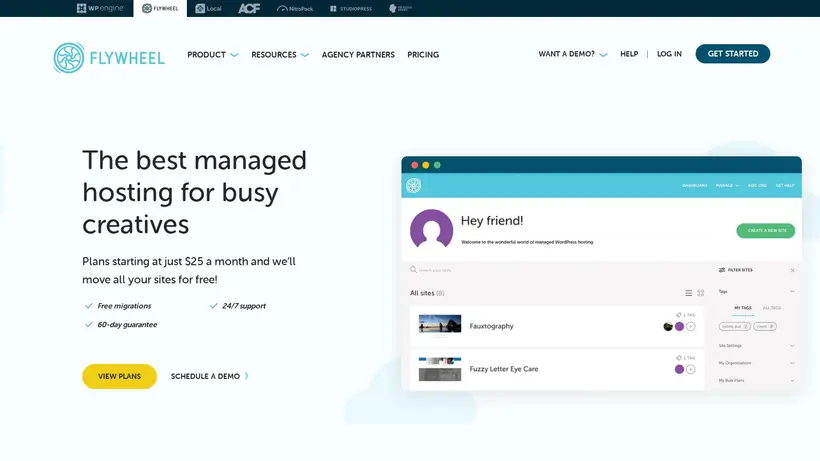Screen dimensions: 820x461
Task: Click the Fauxtography site name
Action: coord(492,326)
